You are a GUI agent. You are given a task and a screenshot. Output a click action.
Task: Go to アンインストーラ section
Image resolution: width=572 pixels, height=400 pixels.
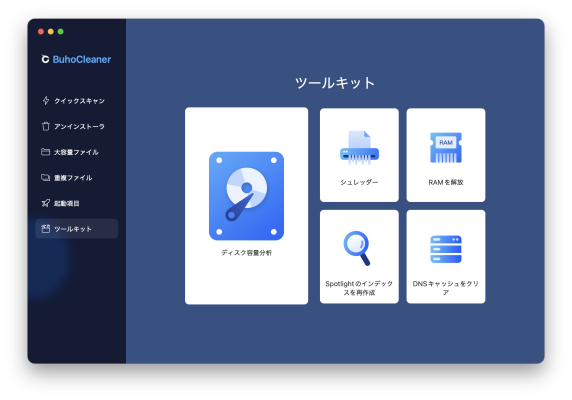tap(77, 127)
